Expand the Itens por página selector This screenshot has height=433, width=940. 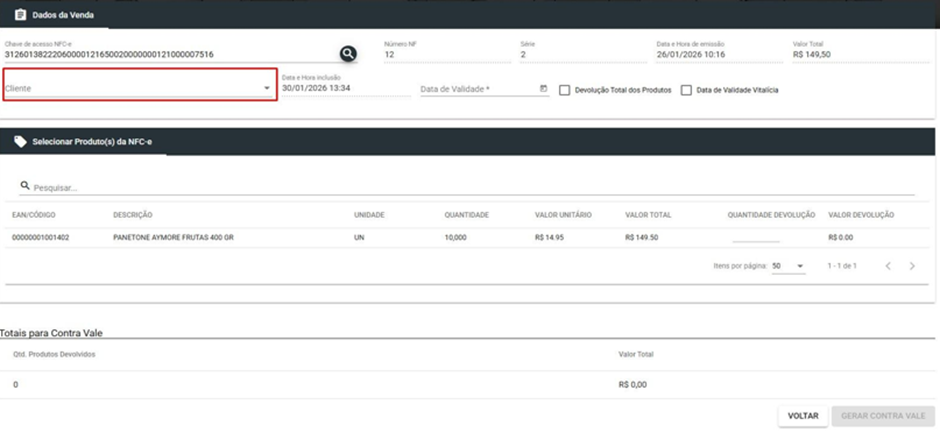click(788, 266)
